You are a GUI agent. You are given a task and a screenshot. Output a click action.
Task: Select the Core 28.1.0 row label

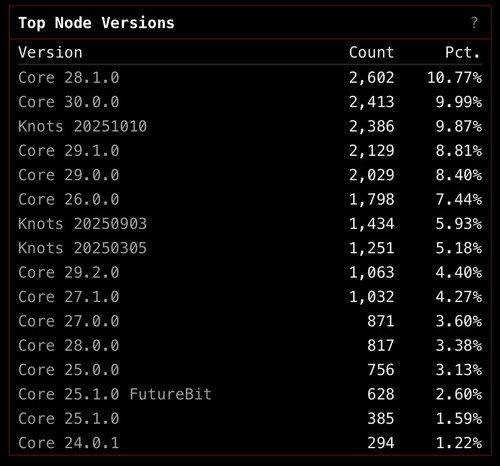pyautogui.click(x=69, y=78)
